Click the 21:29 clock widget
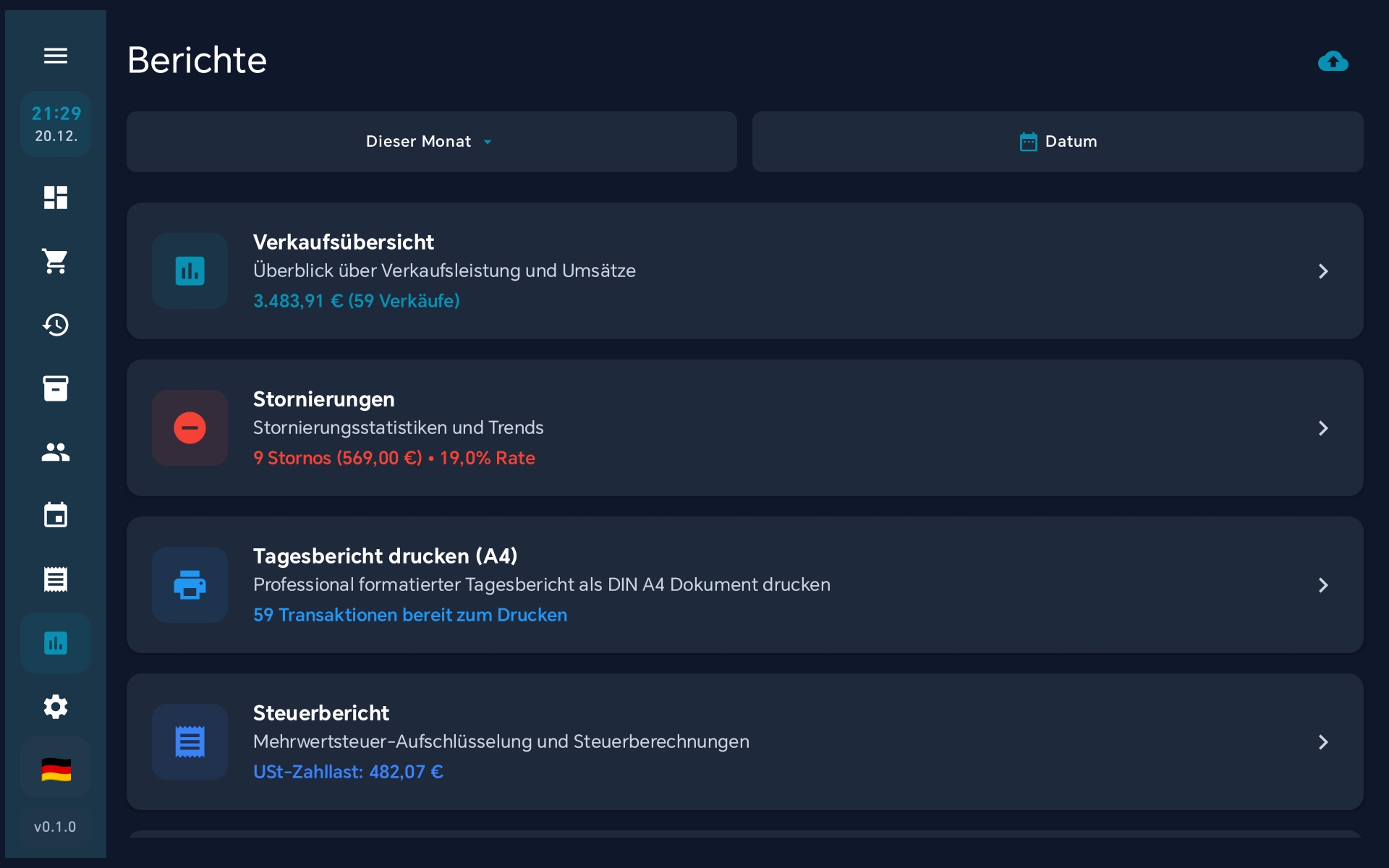This screenshot has width=1389, height=868. tap(56, 124)
